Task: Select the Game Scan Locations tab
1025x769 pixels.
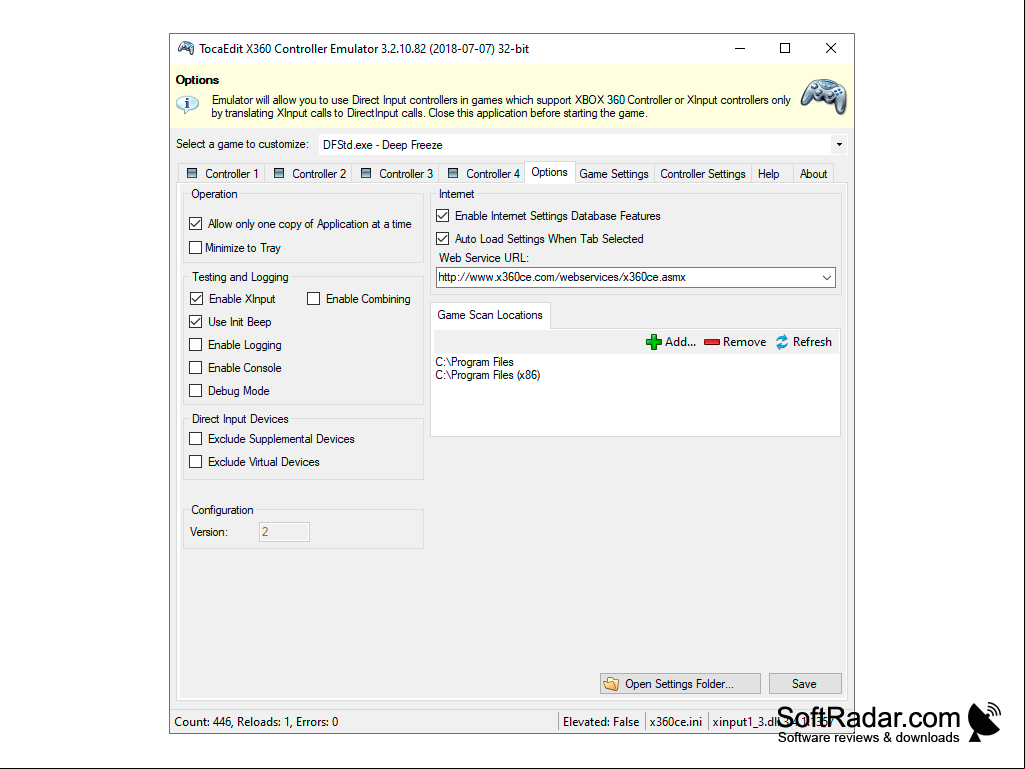Action: pos(490,315)
